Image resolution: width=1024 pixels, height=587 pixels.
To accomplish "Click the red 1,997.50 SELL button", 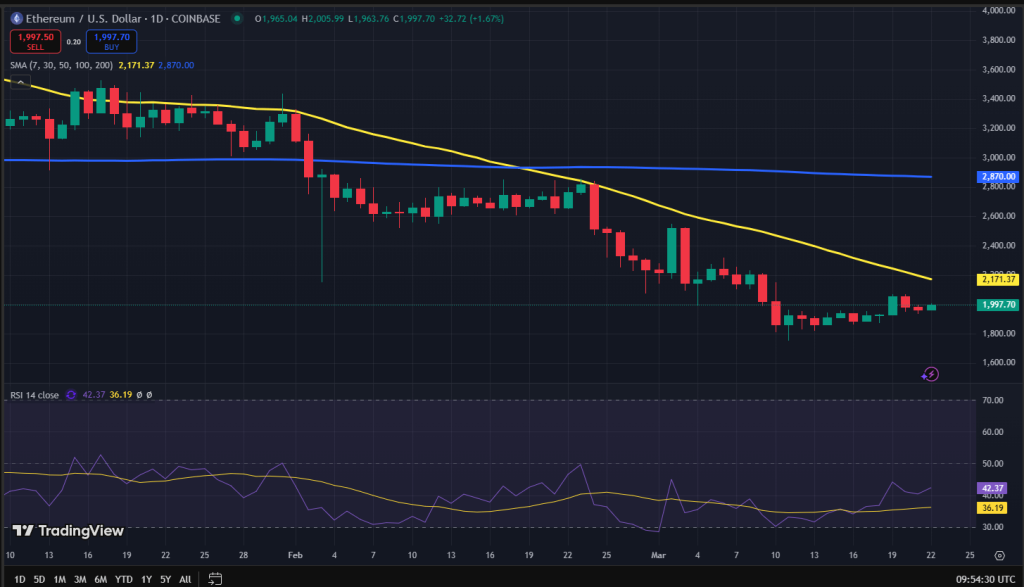I will [35, 41].
